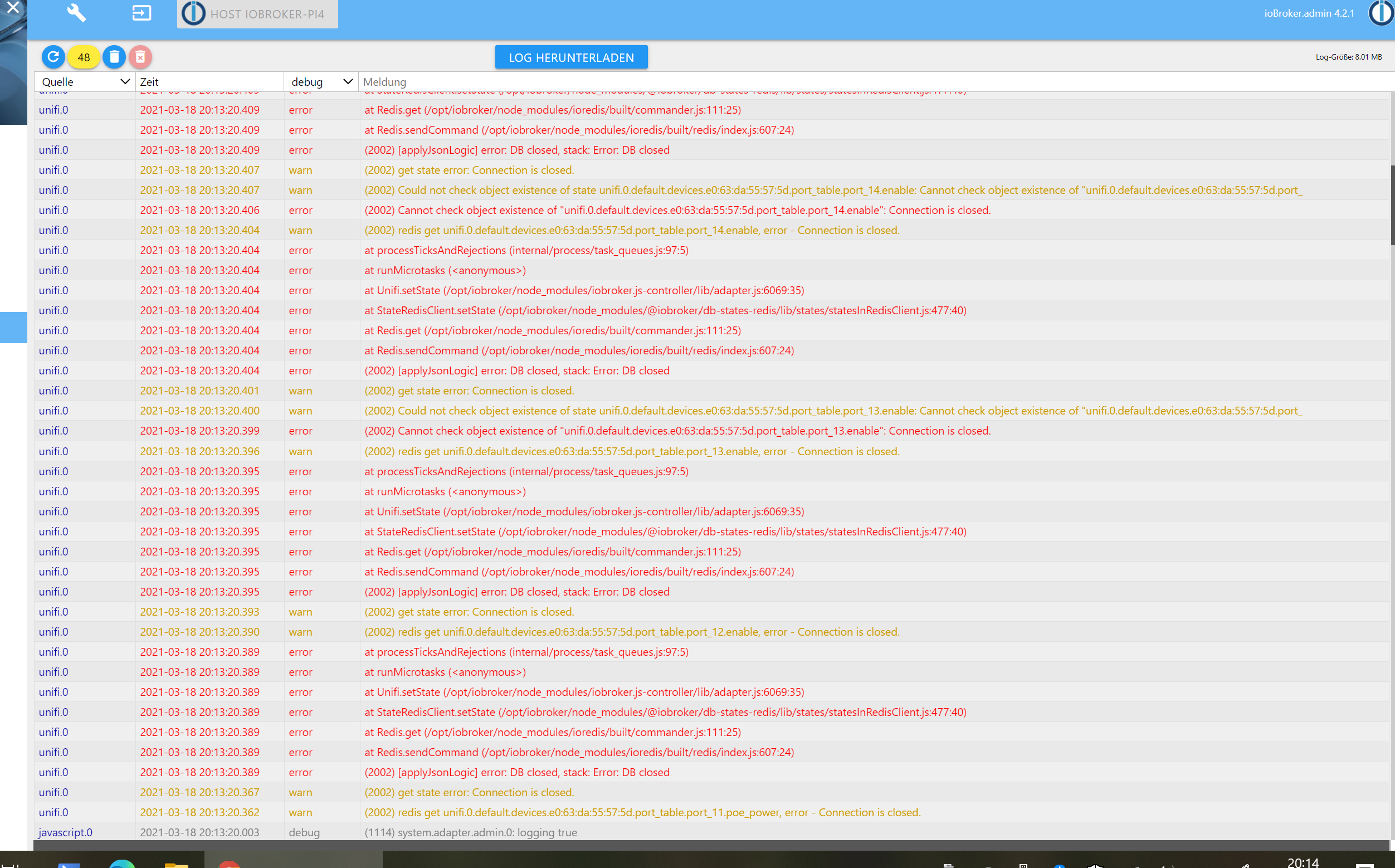
Task: Click the vertical scrollbar thumb on right
Action: pos(1392,204)
